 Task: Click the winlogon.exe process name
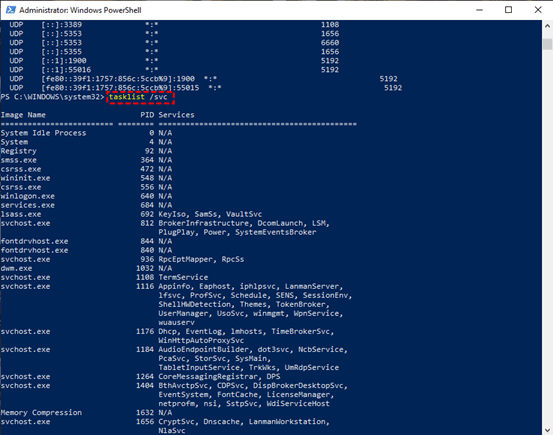click(28, 196)
